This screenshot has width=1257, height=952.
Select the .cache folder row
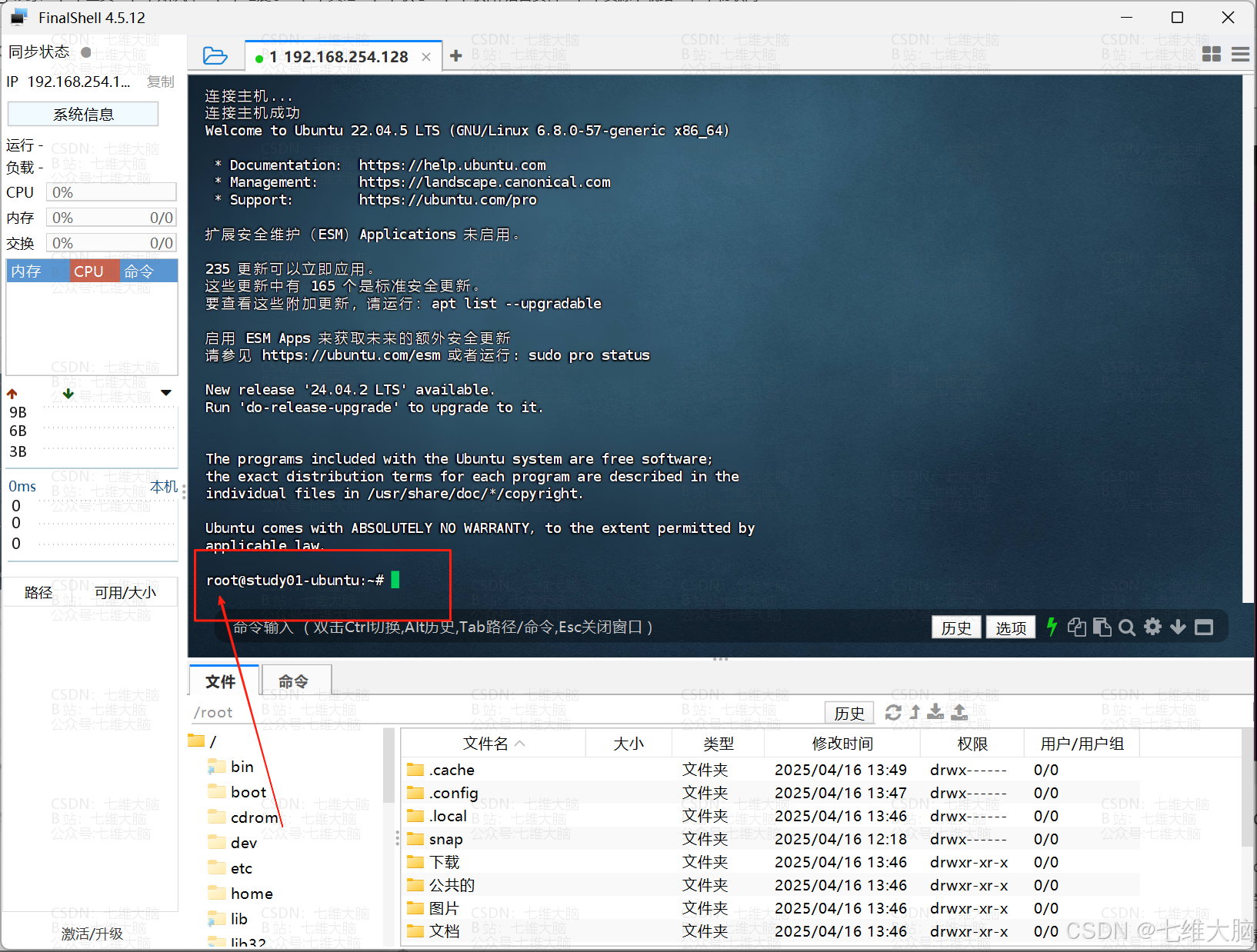[769, 770]
